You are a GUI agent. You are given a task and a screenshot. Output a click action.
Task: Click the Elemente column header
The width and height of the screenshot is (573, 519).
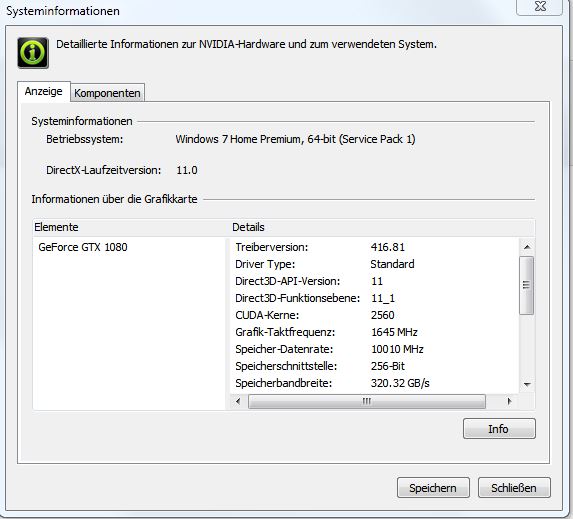pyautogui.click(x=131, y=227)
